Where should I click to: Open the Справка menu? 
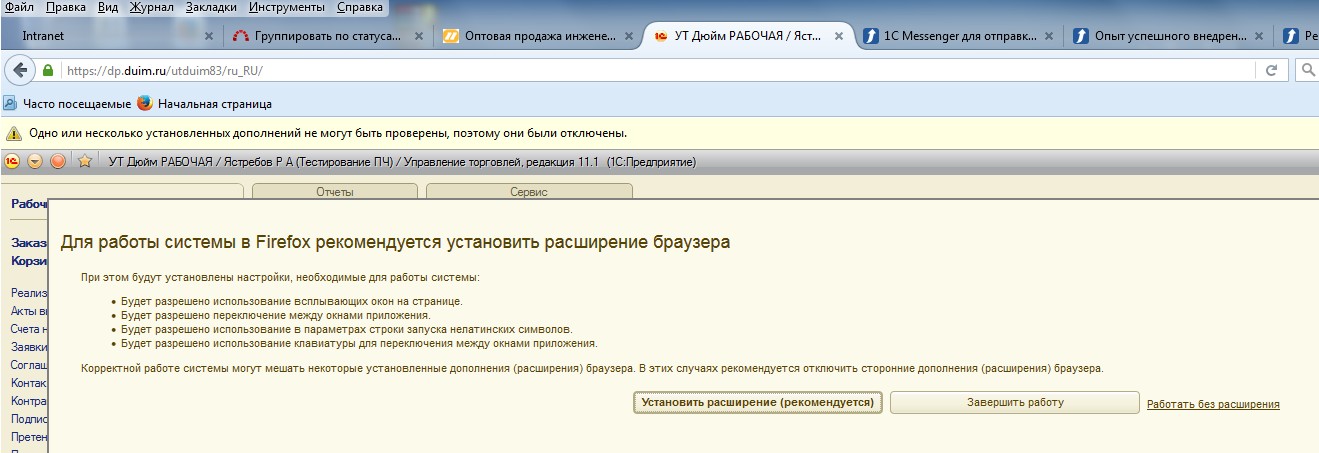coord(359,8)
